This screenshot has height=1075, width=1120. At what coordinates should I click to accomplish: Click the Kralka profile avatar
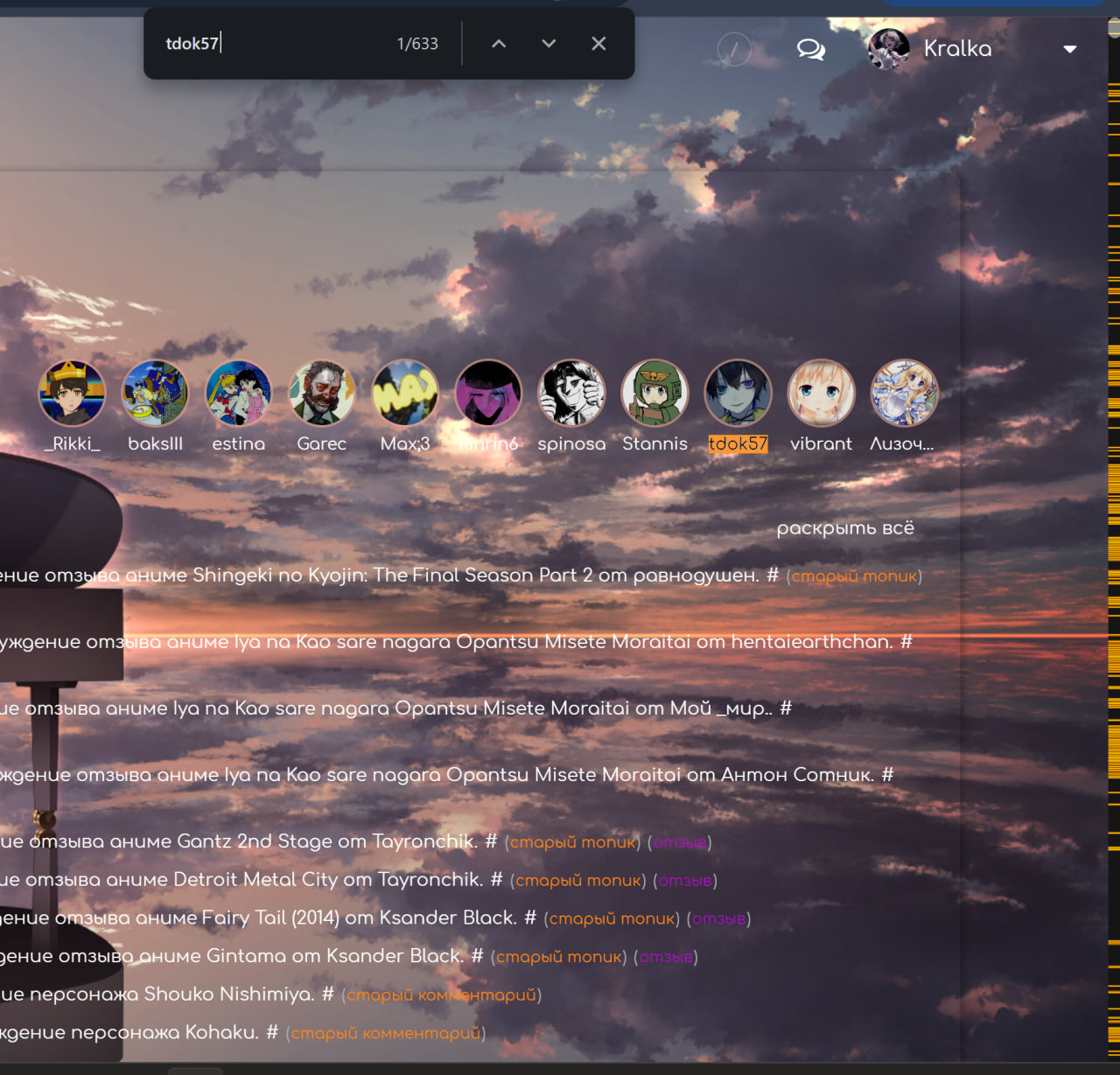pos(888,49)
